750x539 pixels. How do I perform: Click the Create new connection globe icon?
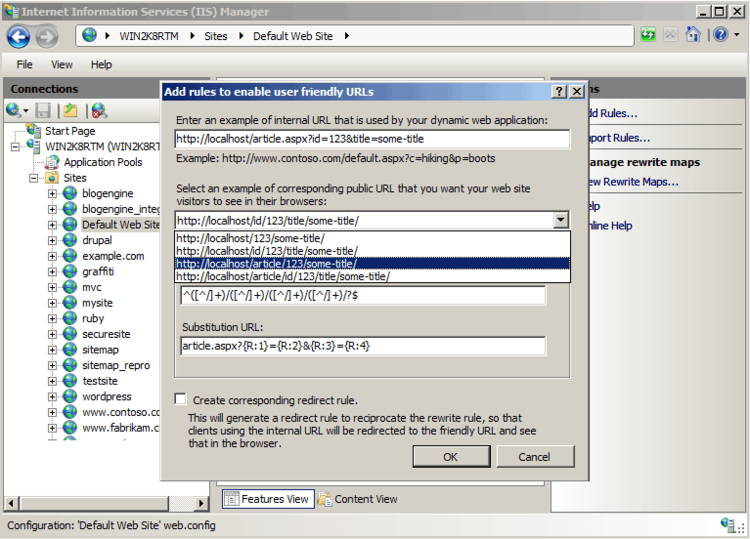[14, 111]
